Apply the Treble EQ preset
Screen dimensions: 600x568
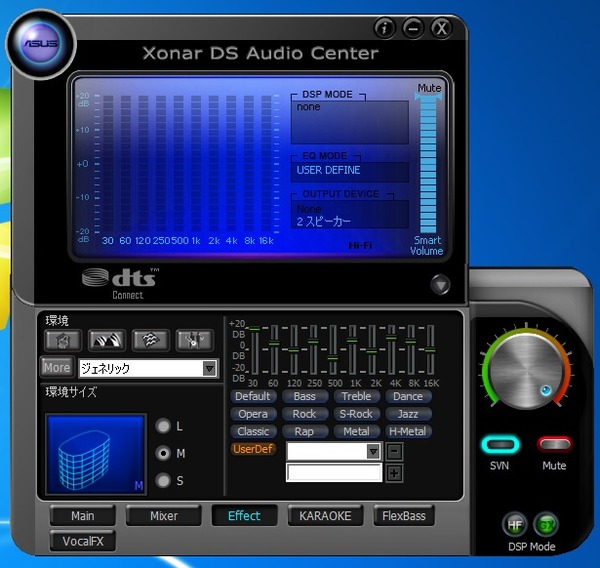click(x=356, y=396)
